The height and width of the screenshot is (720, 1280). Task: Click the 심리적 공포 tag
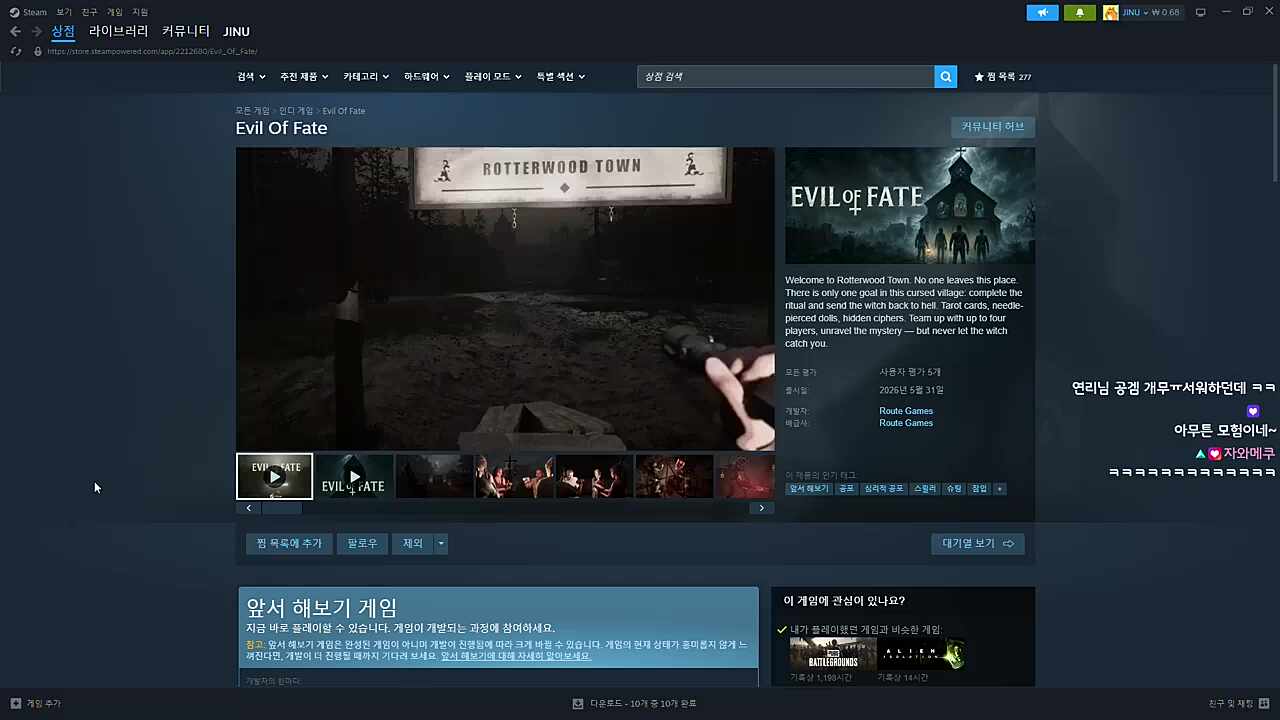tap(884, 488)
